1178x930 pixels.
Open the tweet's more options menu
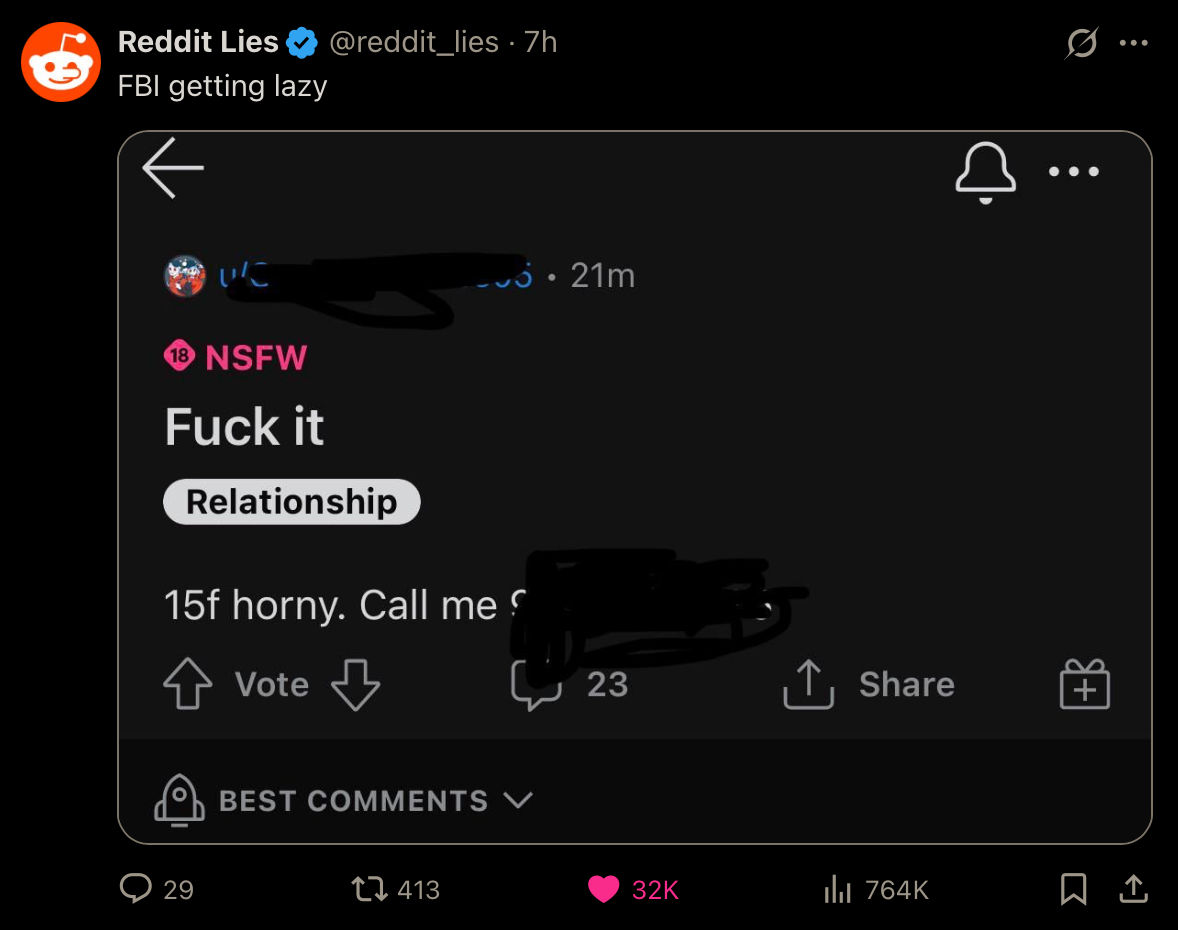point(1133,43)
